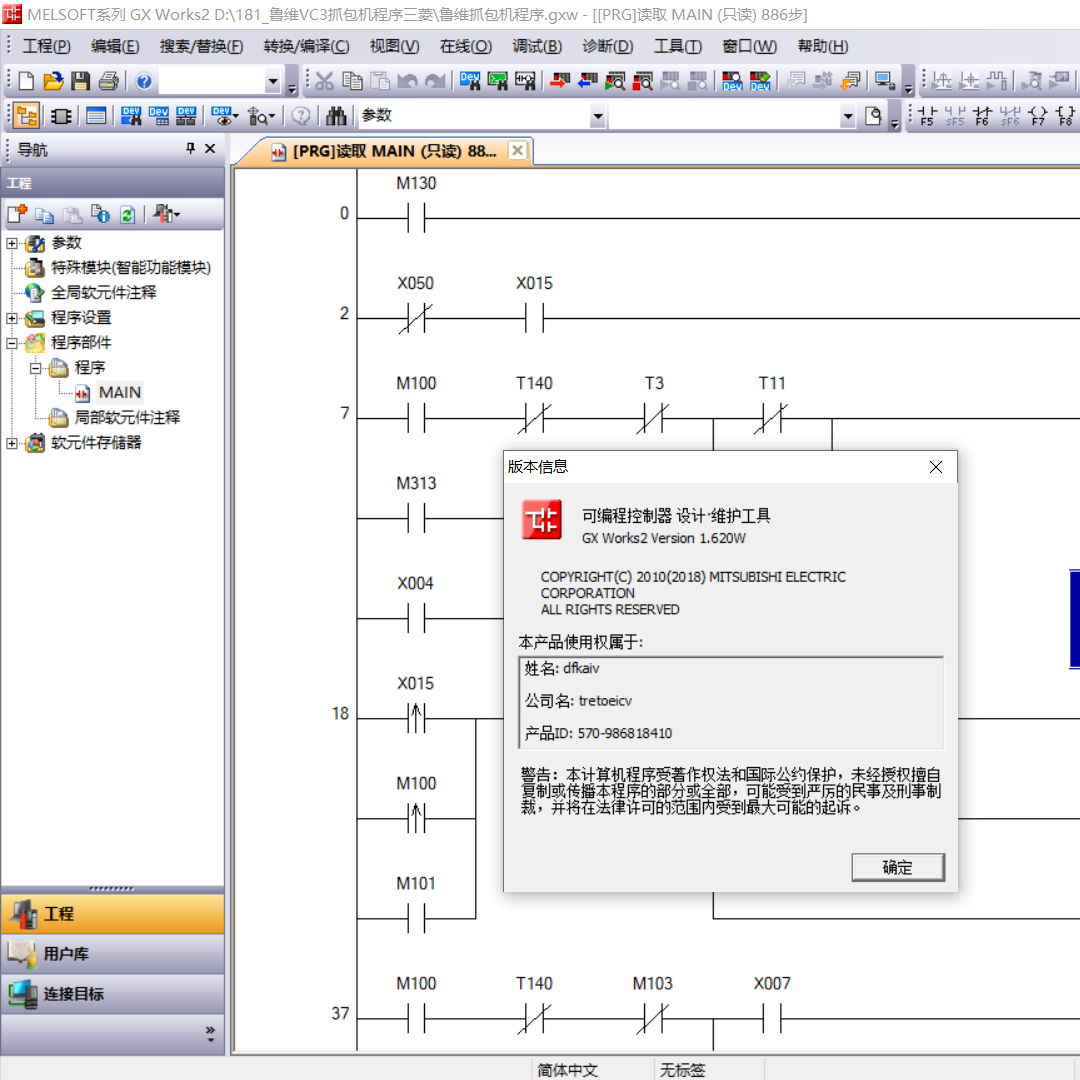Image resolution: width=1080 pixels, height=1080 pixels.
Task: Collapse the 程序 folder node
Action: tap(35, 368)
